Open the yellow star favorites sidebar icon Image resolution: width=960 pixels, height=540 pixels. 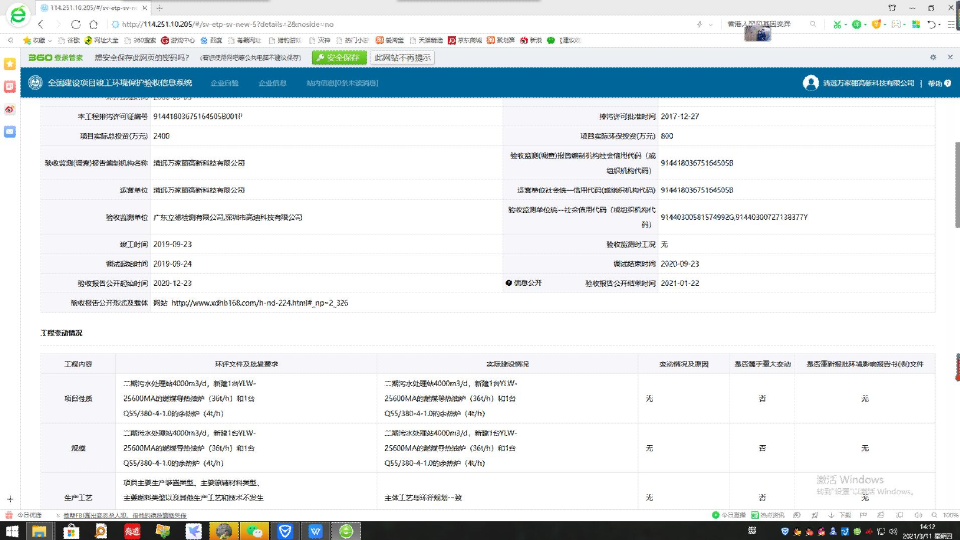click(x=10, y=63)
